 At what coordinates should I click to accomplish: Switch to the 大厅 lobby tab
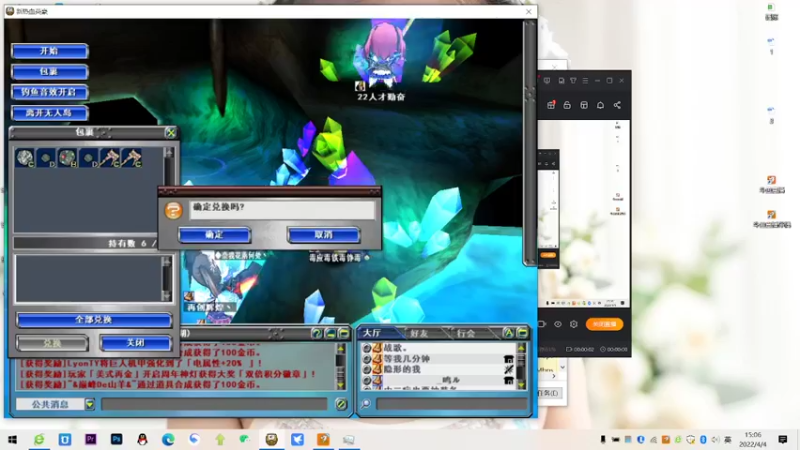(372, 333)
